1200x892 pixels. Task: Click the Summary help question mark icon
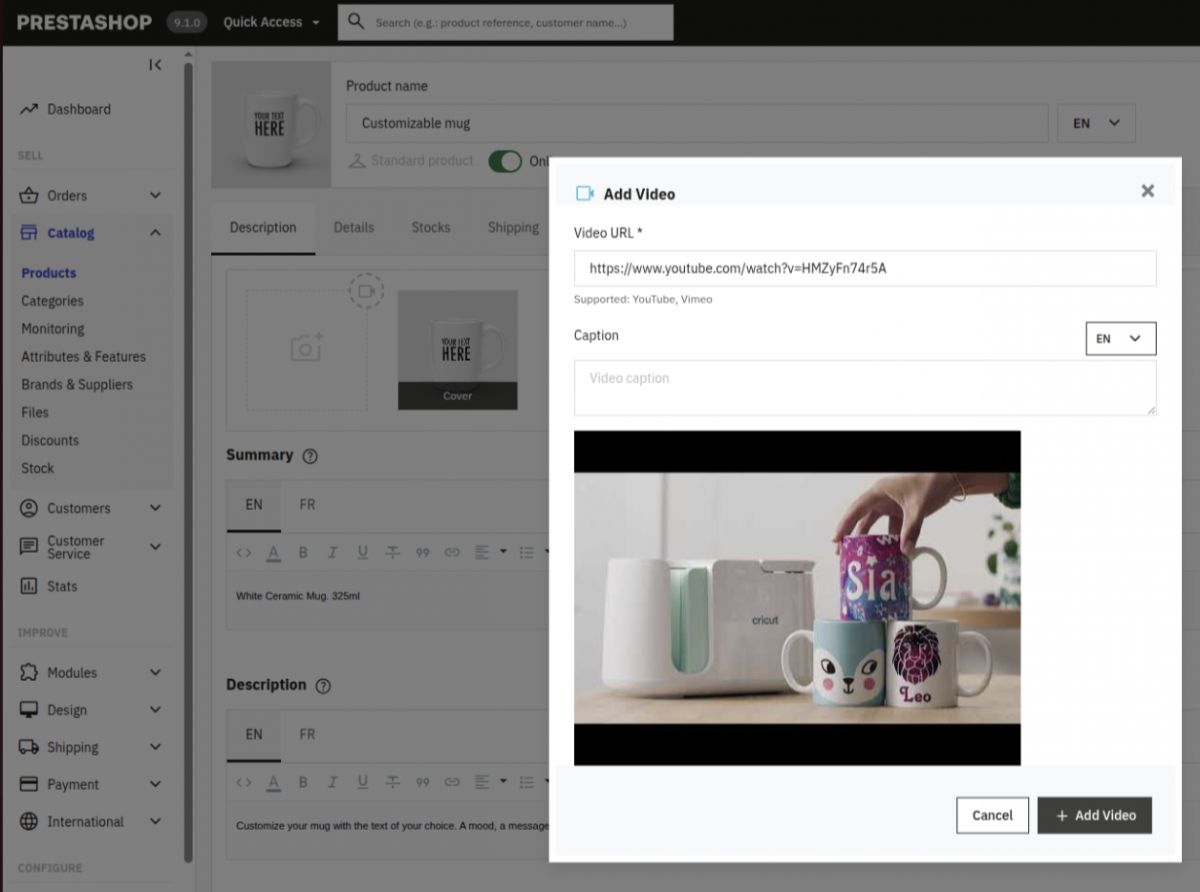pos(310,456)
